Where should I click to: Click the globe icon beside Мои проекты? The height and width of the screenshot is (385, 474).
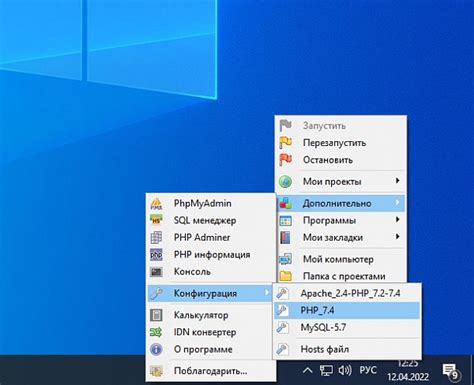[285, 182]
